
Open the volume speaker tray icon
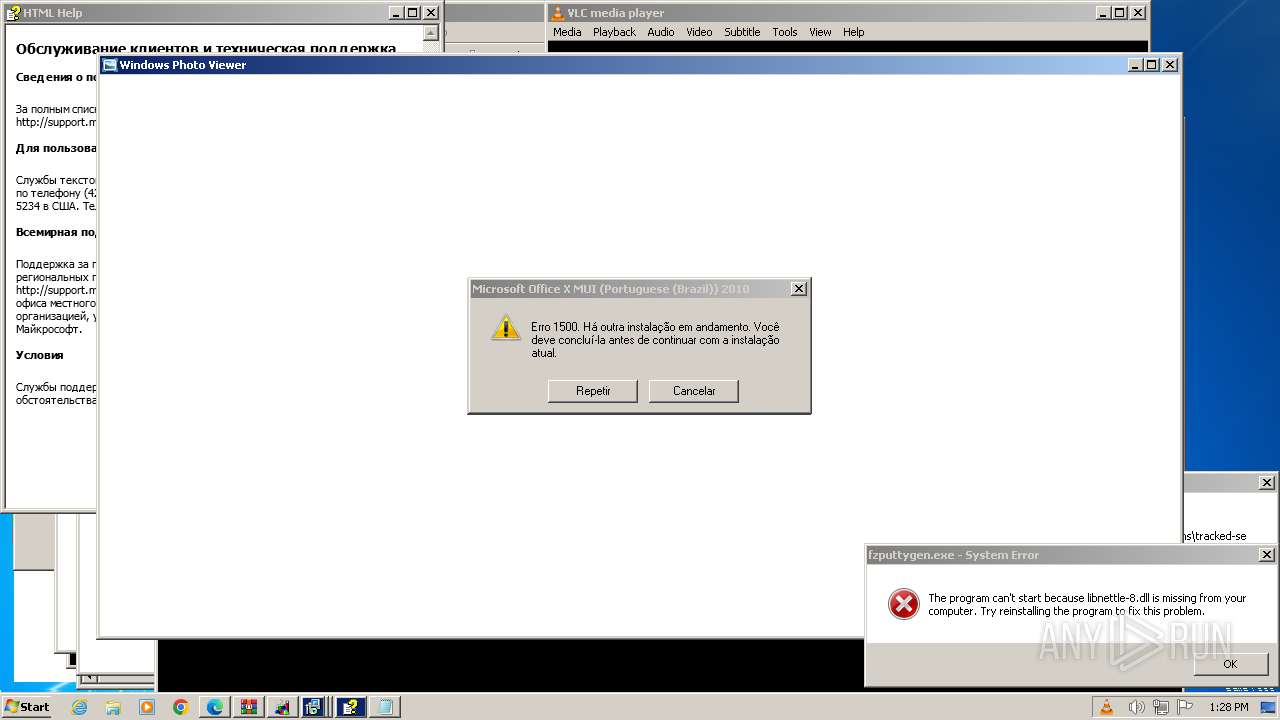point(1137,707)
